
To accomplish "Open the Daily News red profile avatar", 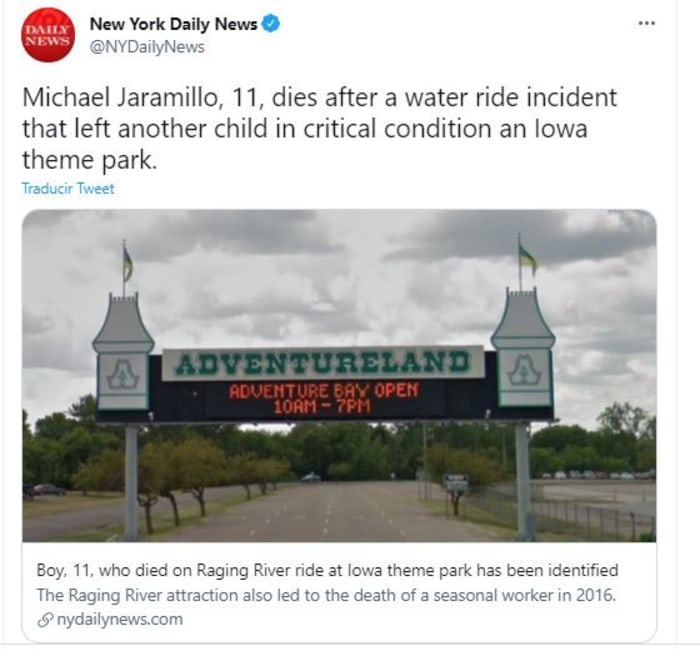I will pyautogui.click(x=48, y=35).
